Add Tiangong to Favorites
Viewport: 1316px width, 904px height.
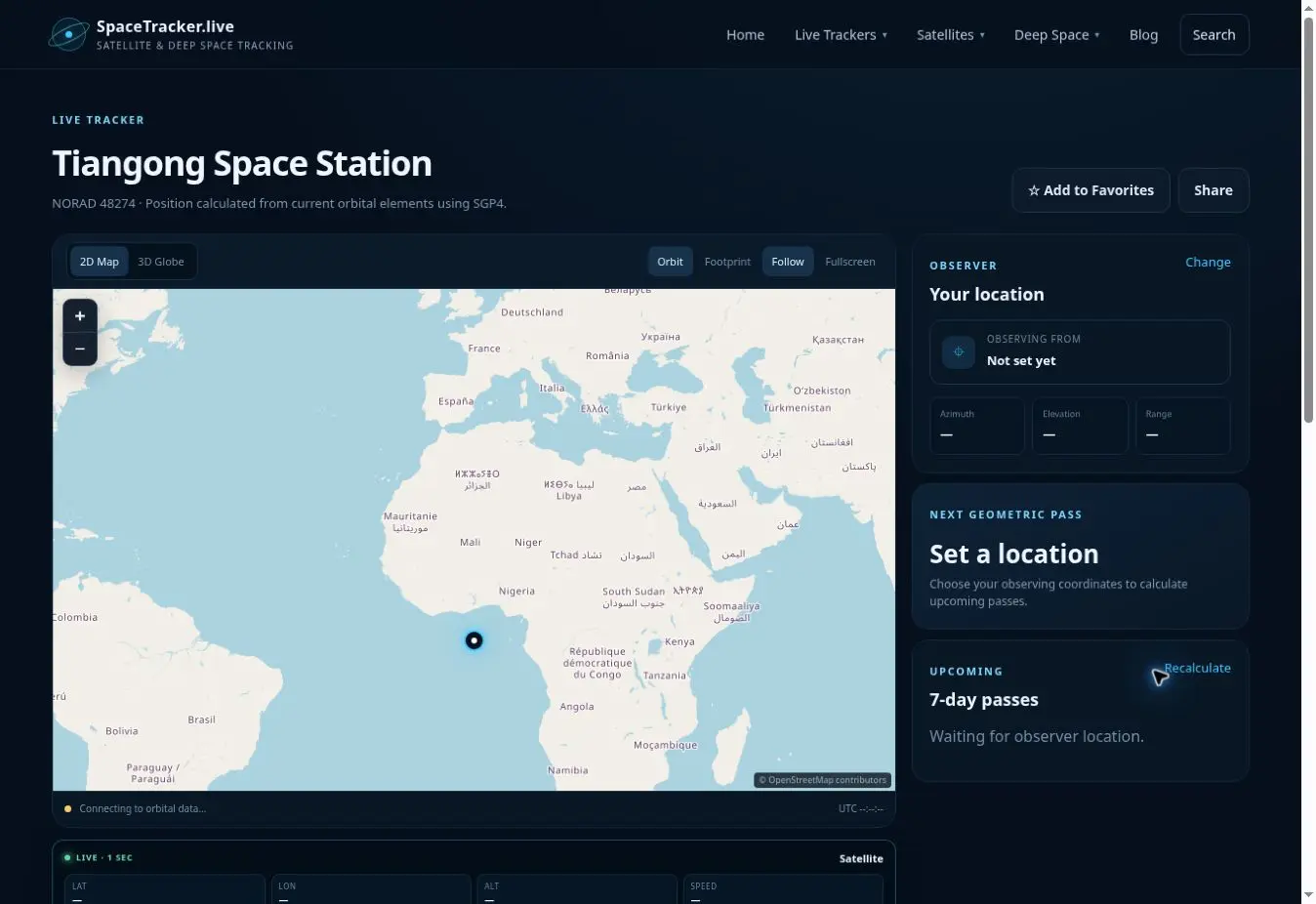(1090, 190)
